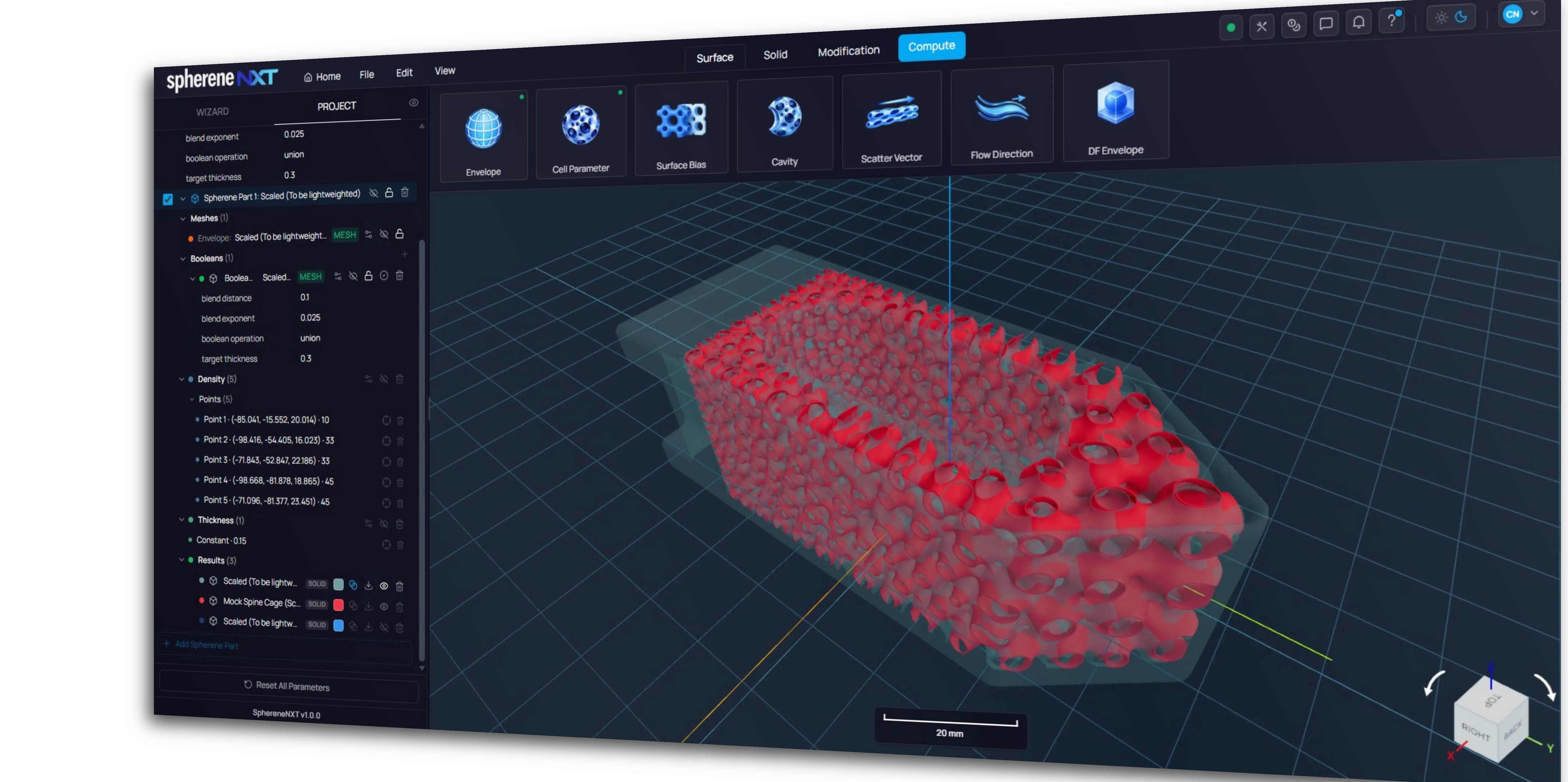Open the DF Envelope tool
1568x782 pixels.
click(x=1116, y=111)
